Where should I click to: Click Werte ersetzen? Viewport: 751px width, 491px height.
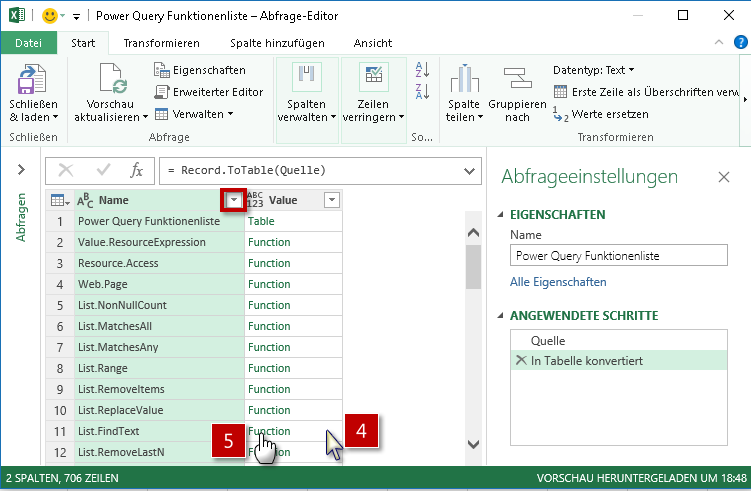(601, 114)
